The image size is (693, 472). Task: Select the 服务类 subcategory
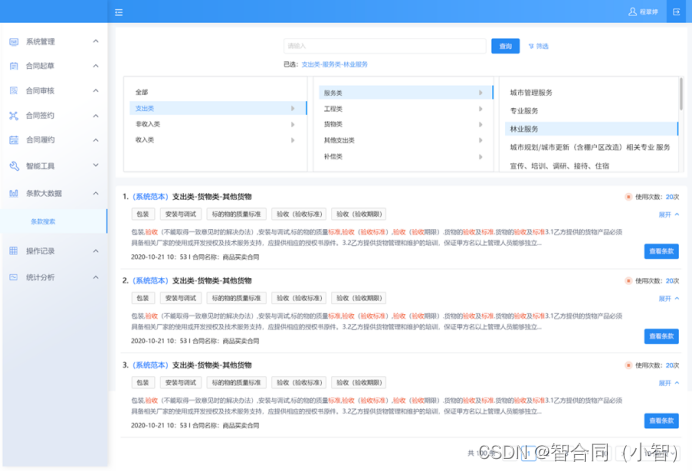coord(405,93)
